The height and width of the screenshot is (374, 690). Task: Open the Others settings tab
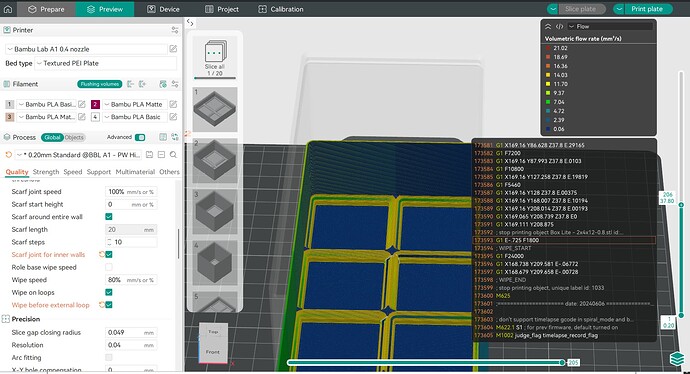pos(169,172)
